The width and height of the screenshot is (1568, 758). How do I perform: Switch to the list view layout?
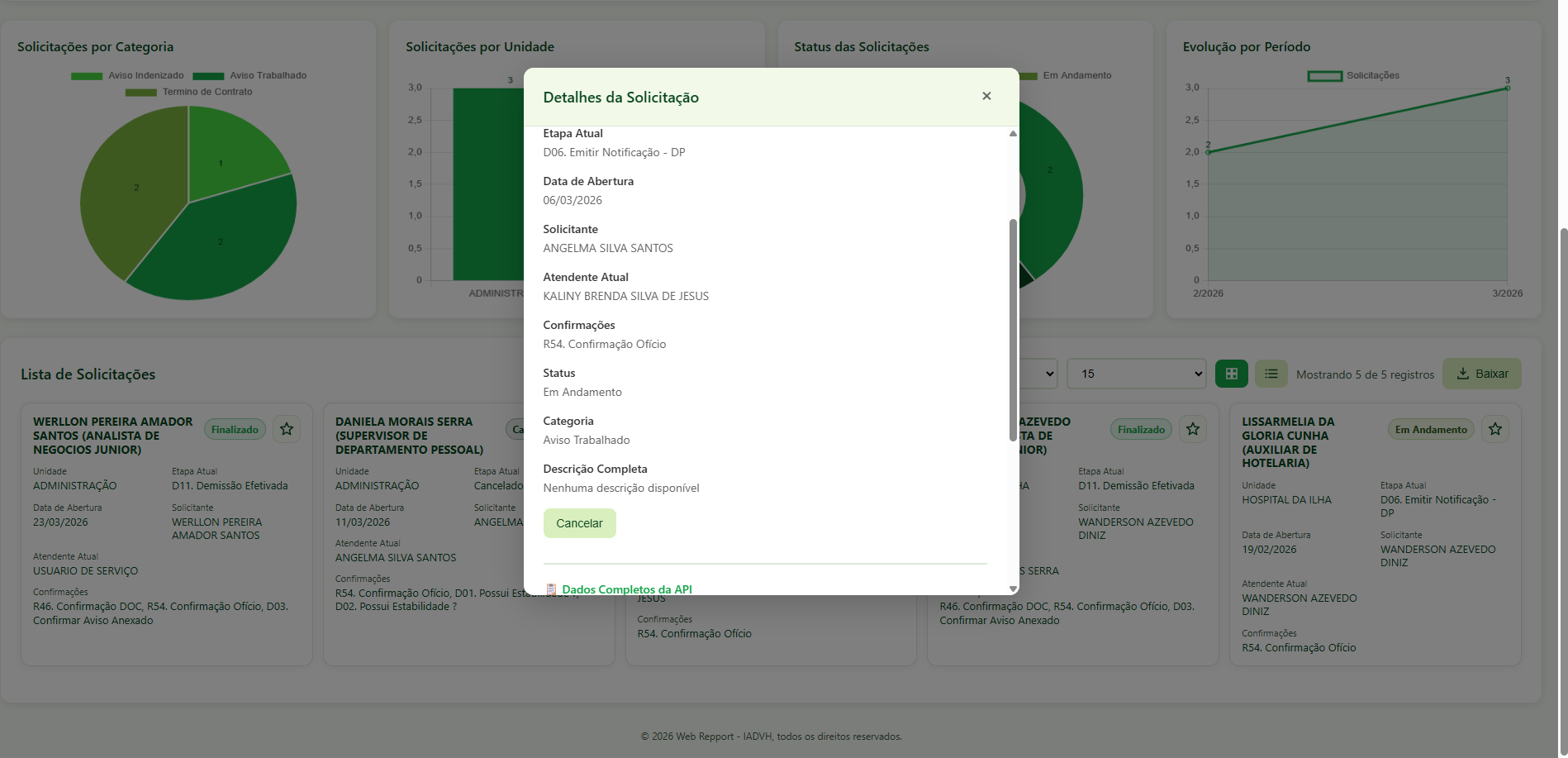[x=1271, y=374]
